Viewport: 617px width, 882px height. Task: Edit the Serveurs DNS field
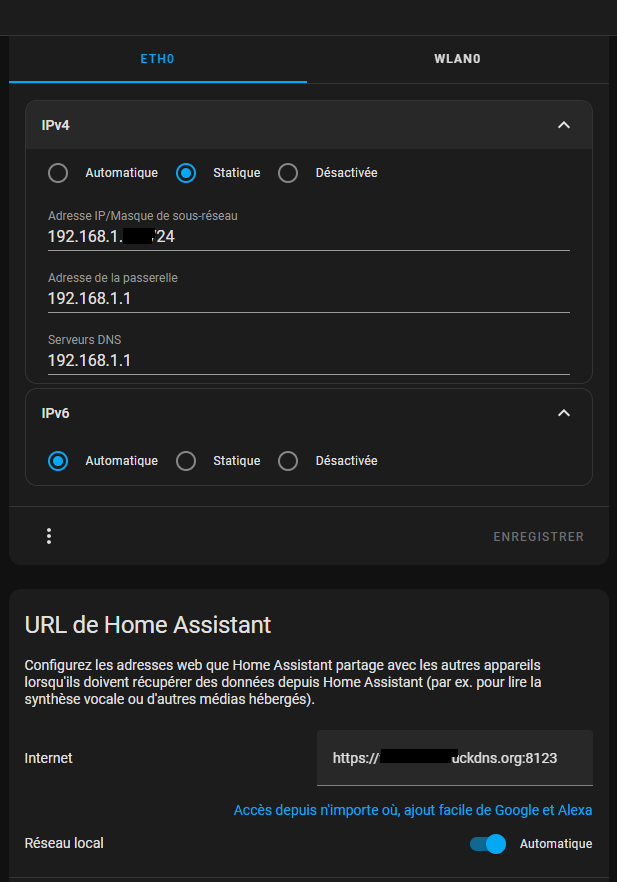click(309, 354)
